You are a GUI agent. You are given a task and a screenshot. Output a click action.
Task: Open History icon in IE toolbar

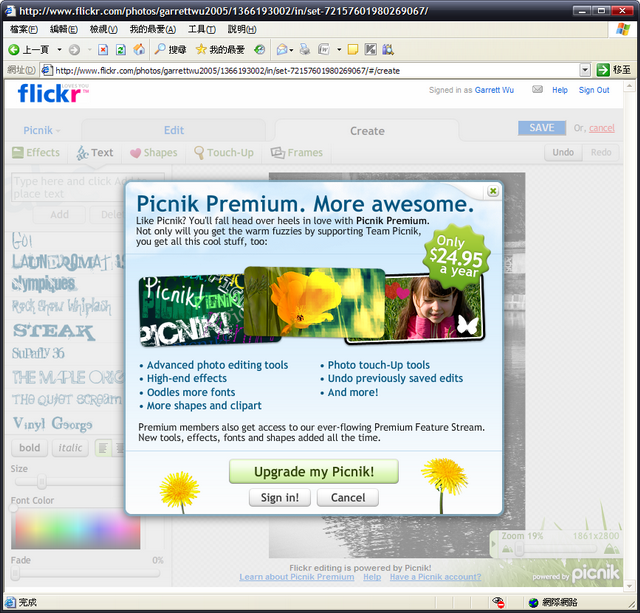259,49
